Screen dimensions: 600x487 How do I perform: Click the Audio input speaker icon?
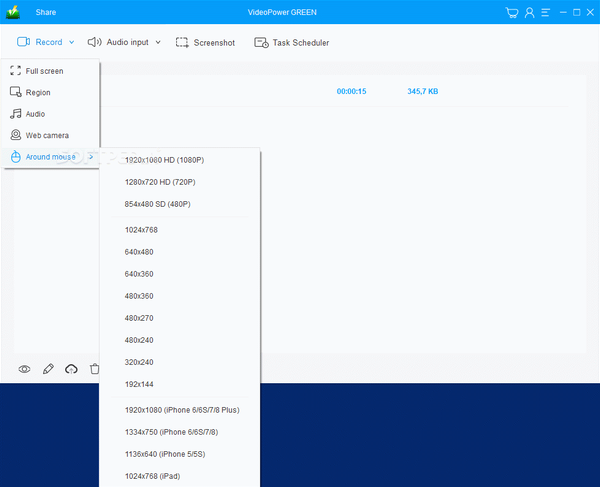coord(95,42)
